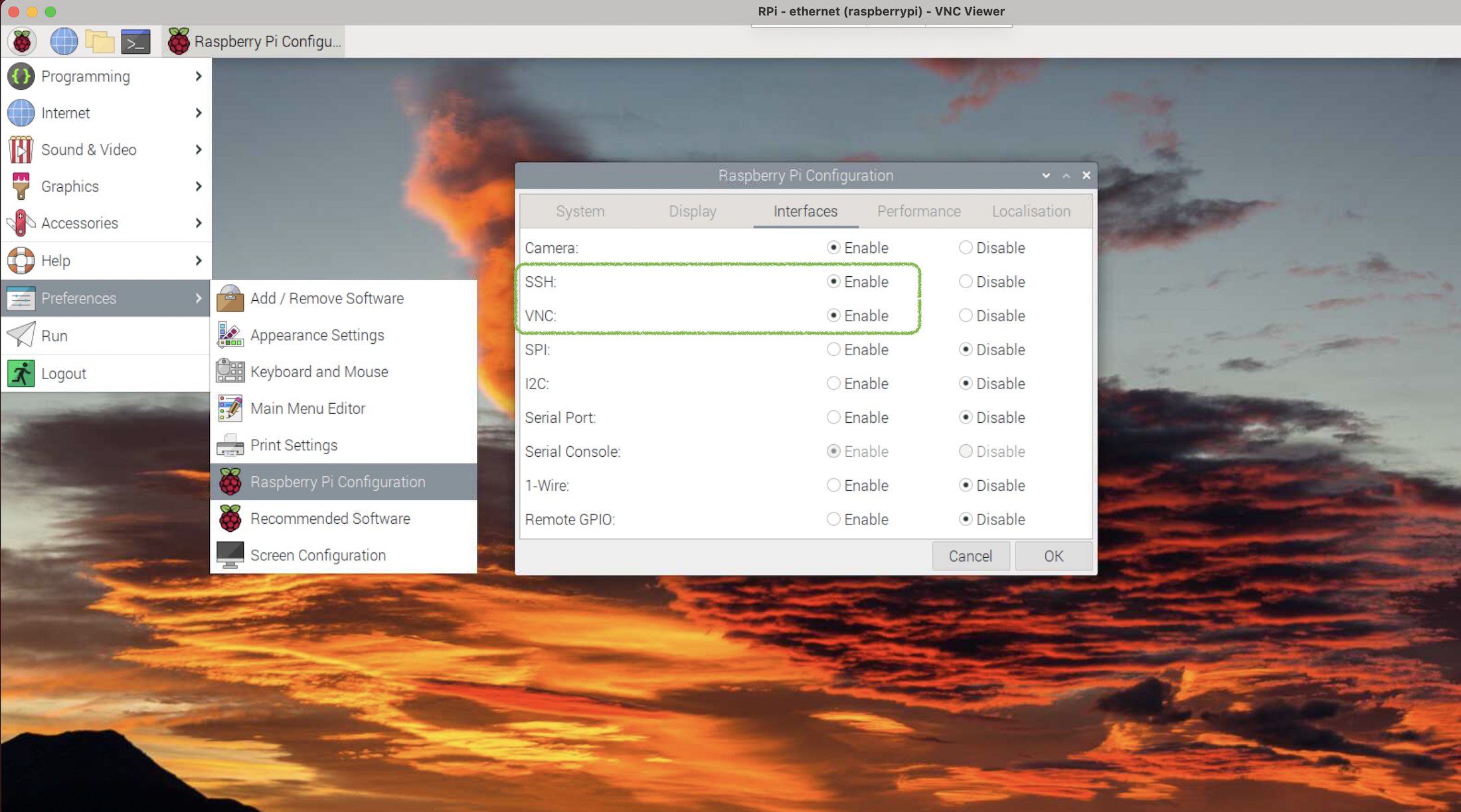Select SSH Enable radio button
Image resolution: width=1461 pixels, height=812 pixels.
click(x=833, y=282)
